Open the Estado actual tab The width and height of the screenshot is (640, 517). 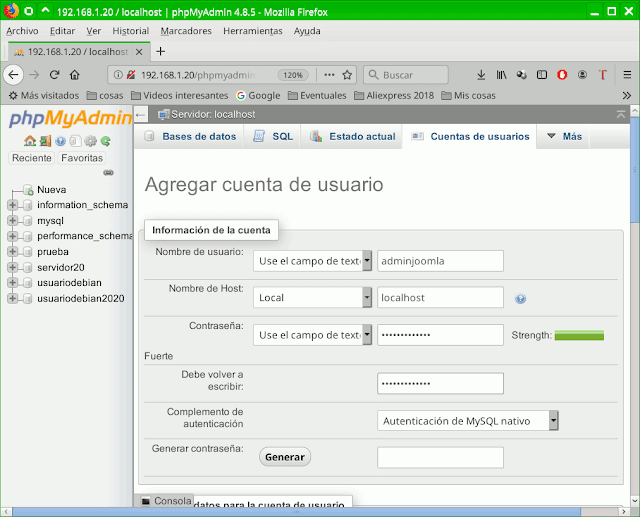[352, 136]
